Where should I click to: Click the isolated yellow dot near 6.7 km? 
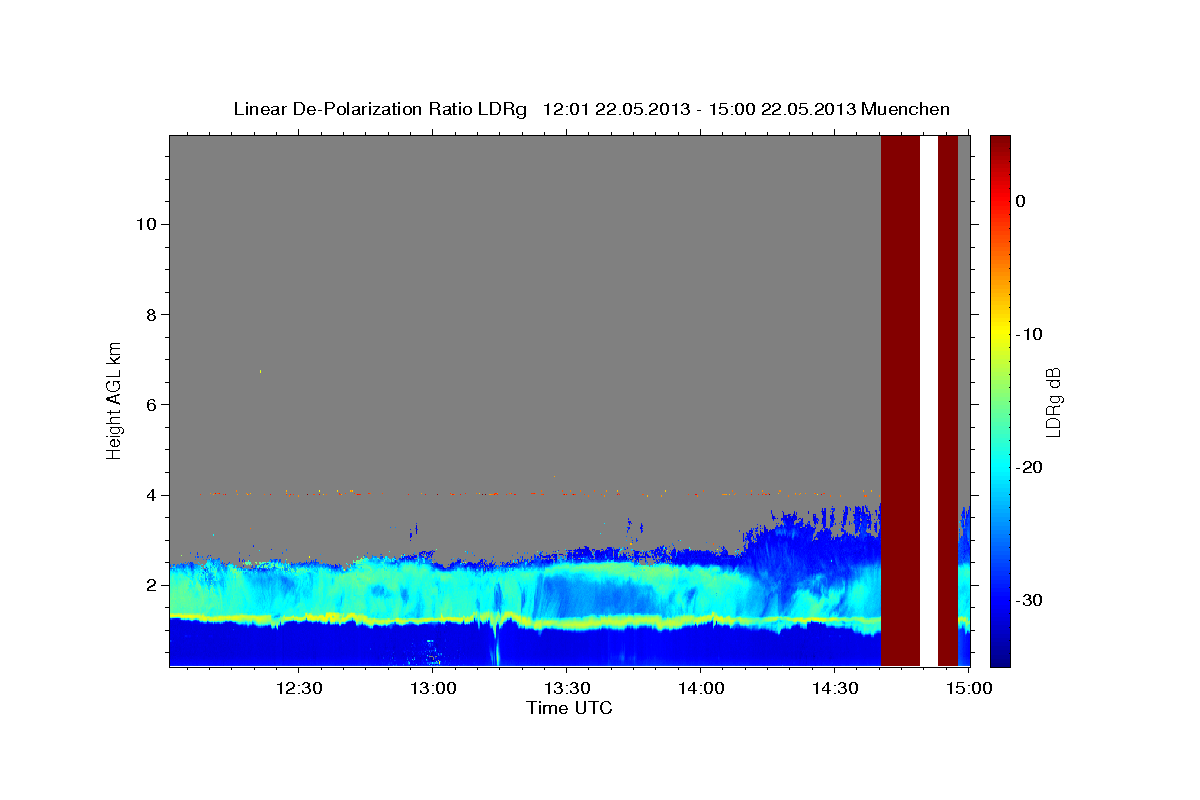pos(260,372)
